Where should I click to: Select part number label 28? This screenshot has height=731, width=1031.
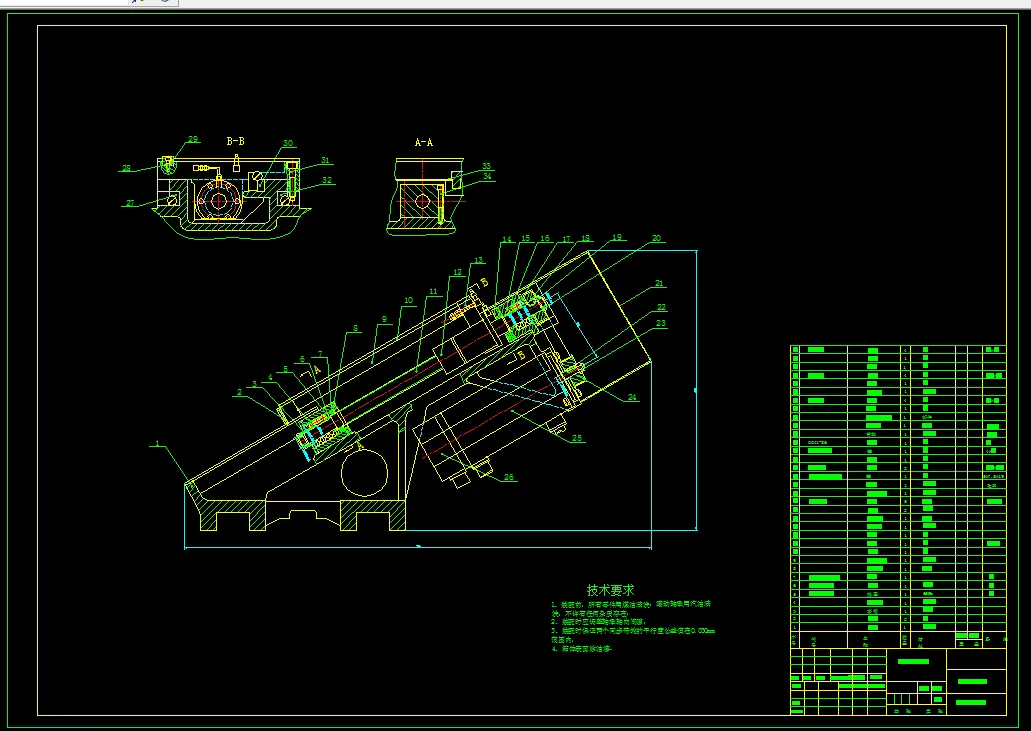click(126, 168)
